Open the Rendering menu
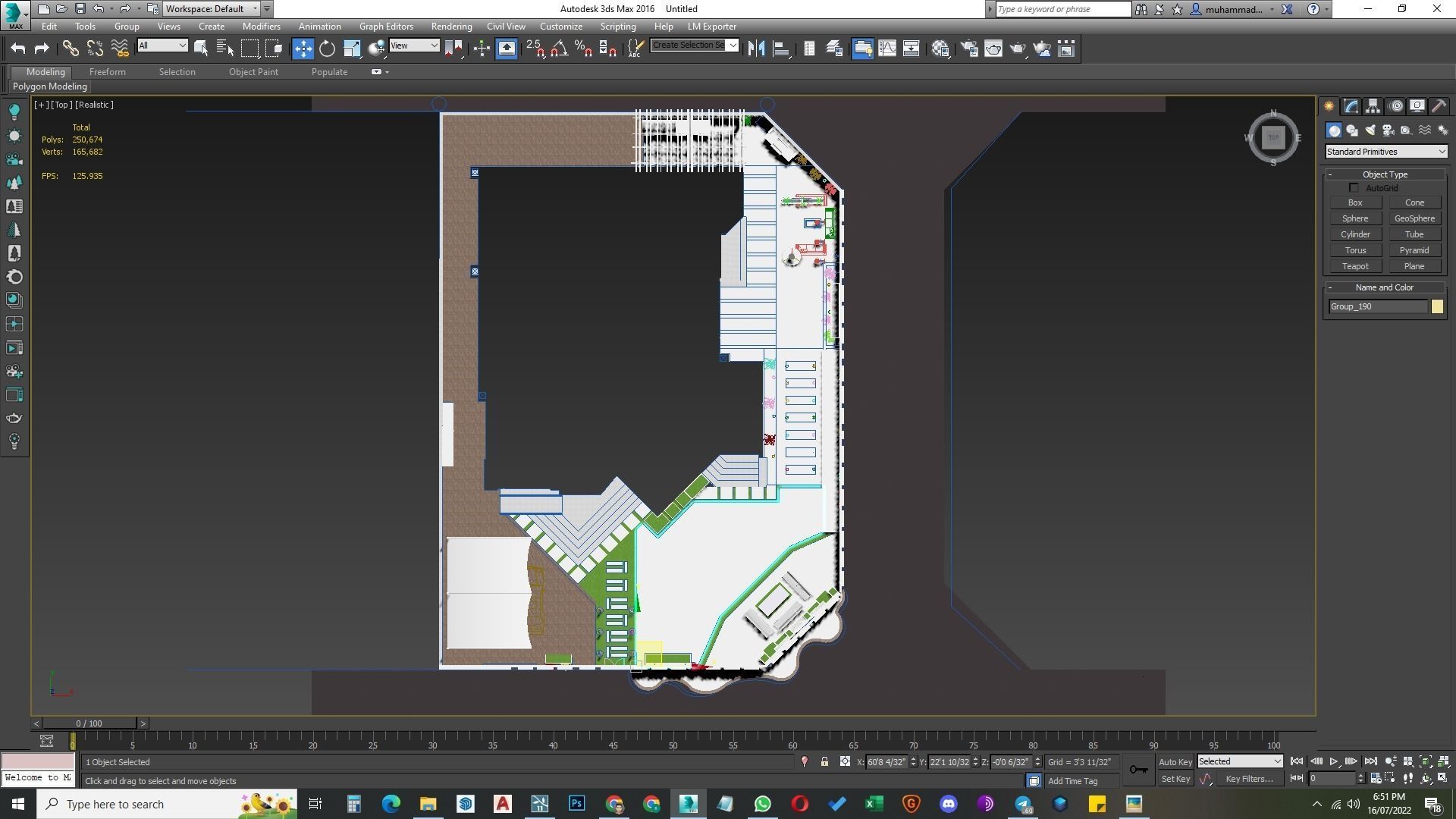 click(451, 27)
